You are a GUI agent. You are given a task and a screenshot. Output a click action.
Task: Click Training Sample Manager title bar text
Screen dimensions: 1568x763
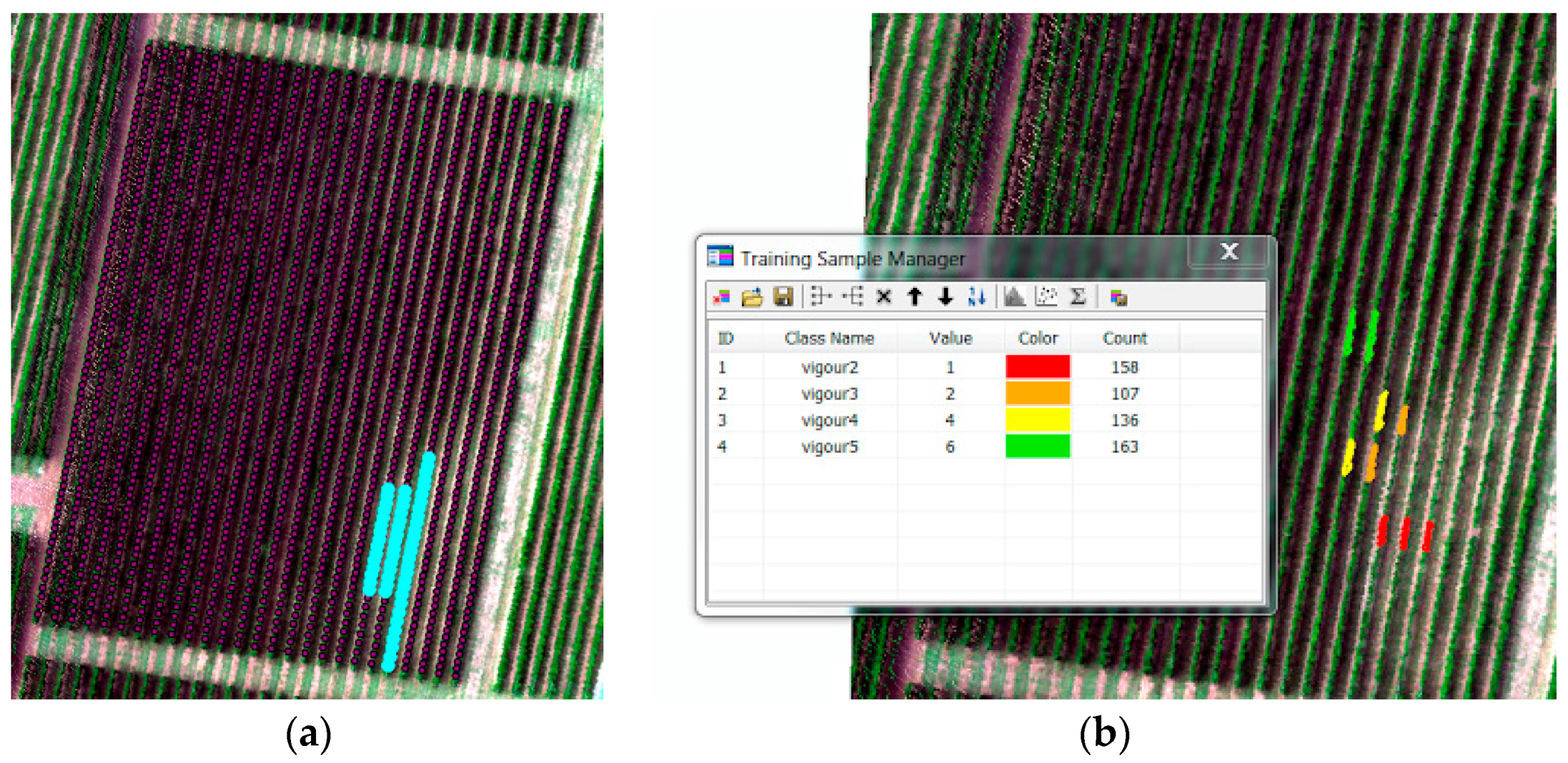pos(853,259)
